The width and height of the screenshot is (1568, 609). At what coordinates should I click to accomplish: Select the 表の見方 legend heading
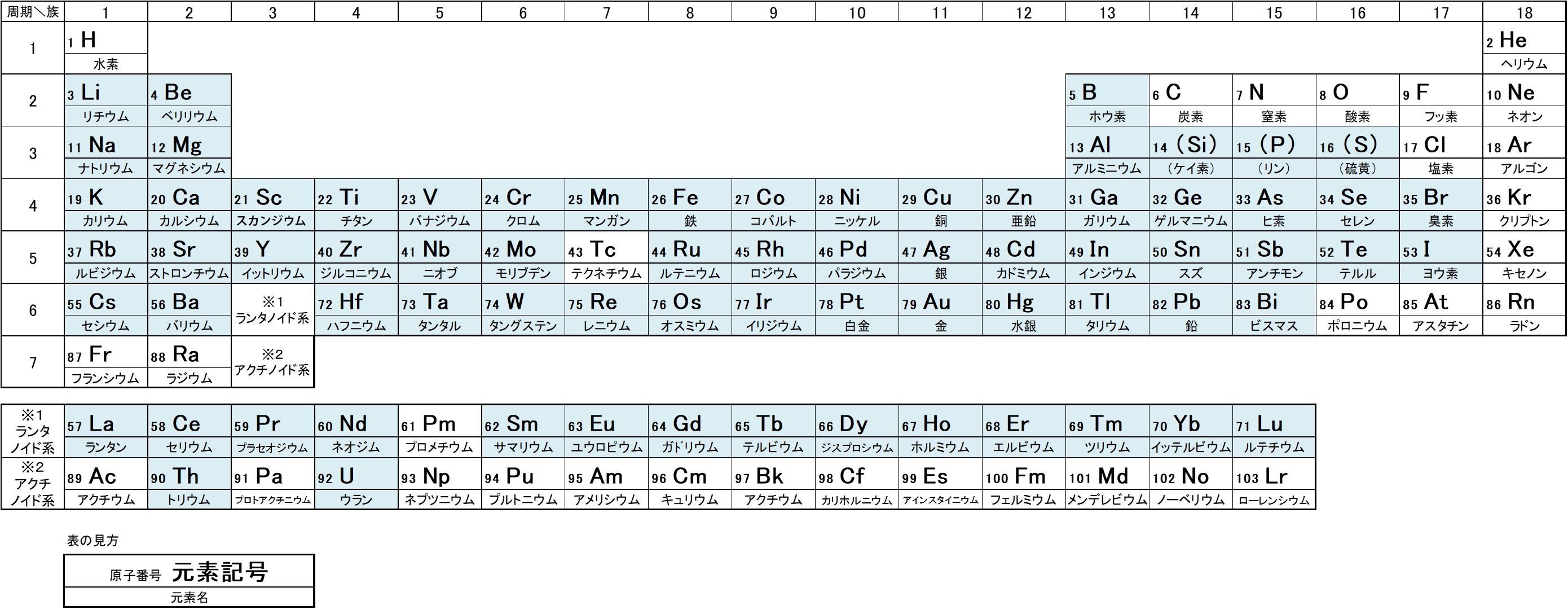point(93,540)
